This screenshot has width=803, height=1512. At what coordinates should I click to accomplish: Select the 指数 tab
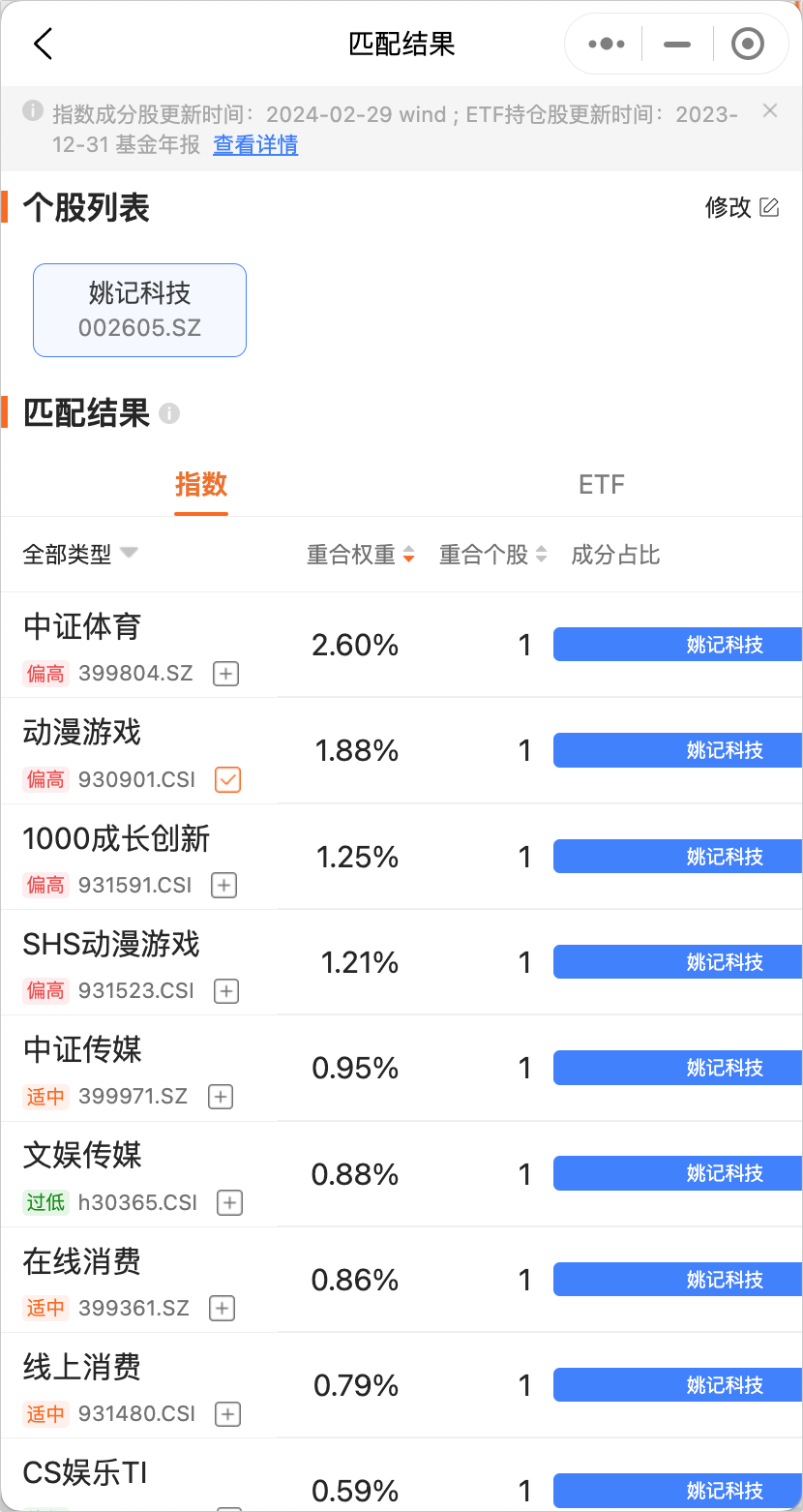pyautogui.click(x=201, y=484)
